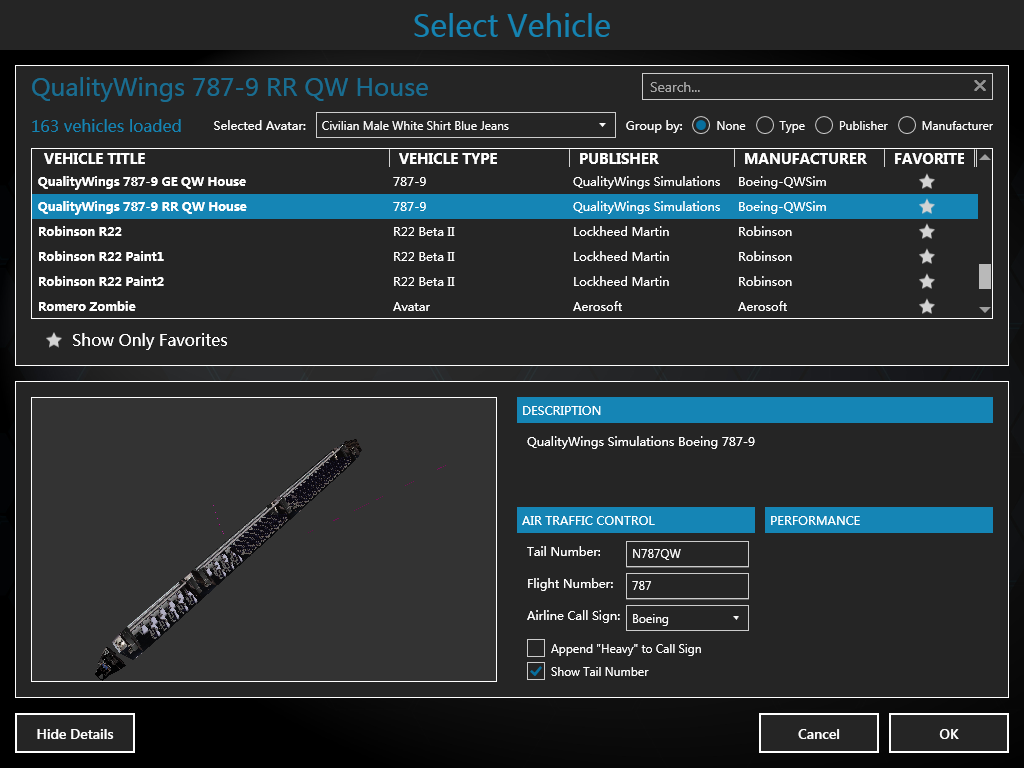
Task: Cancel the vehicle selection
Action: (818, 733)
